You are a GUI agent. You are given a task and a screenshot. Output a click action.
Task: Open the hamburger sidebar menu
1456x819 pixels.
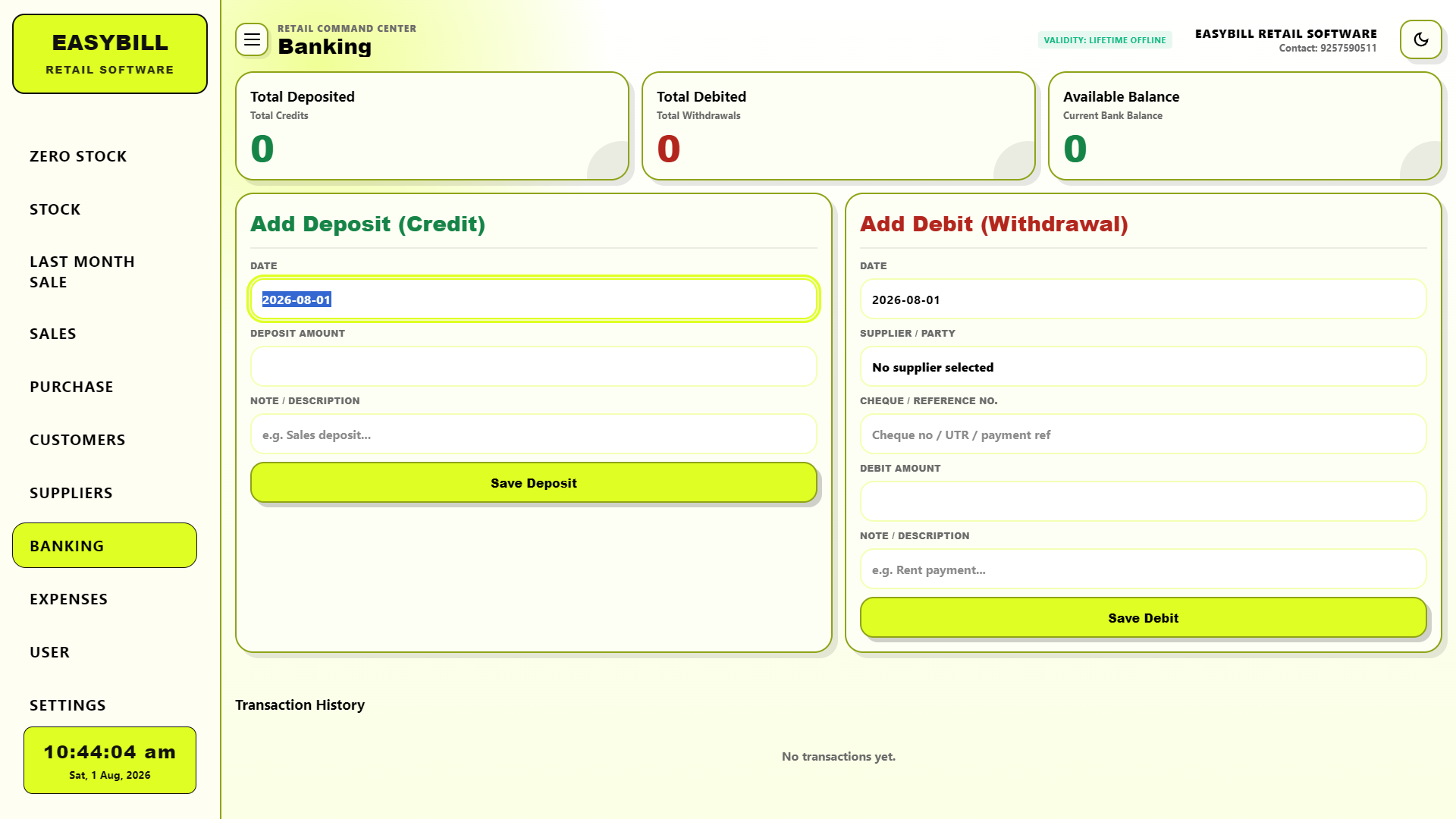[x=252, y=39]
